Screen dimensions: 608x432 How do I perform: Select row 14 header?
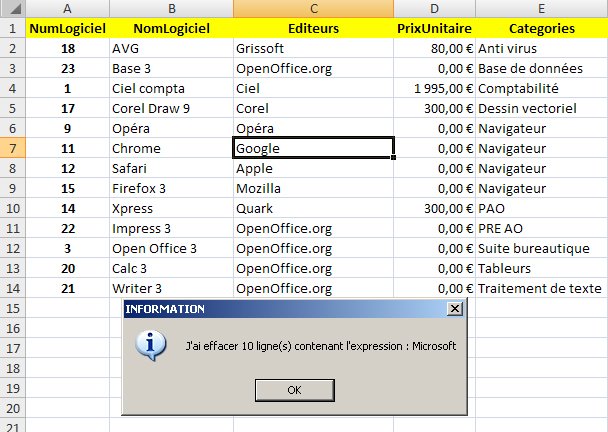(x=13, y=288)
